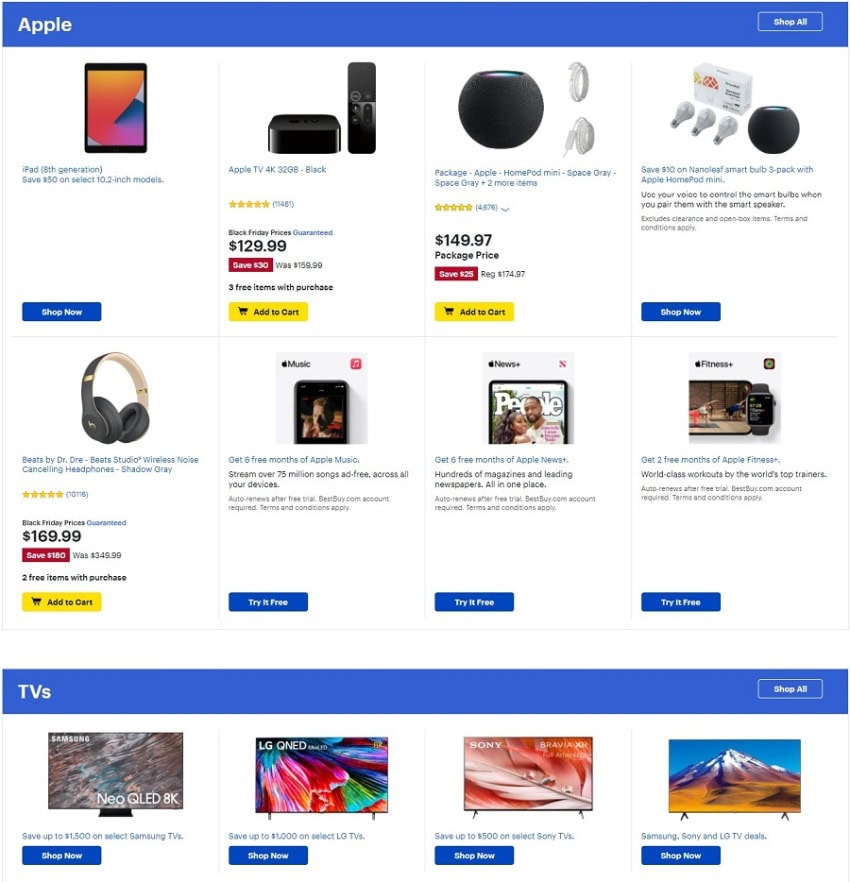Viewport: 850px width, 882px height.
Task: Click the Apple TV 4K star rating
Action: click(x=249, y=204)
